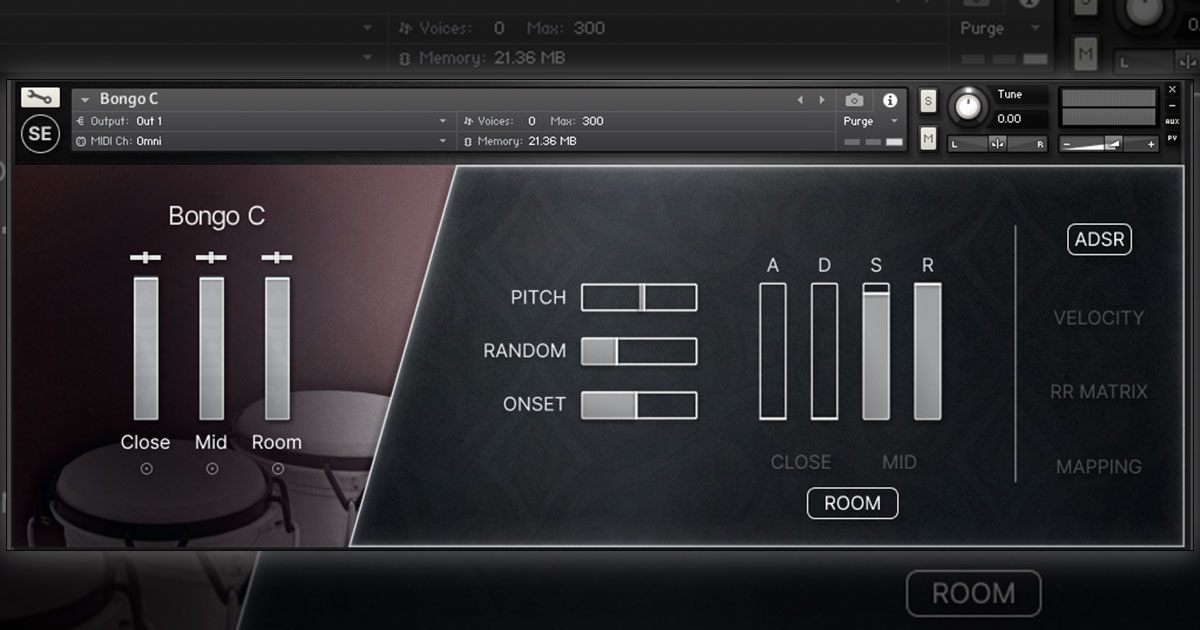Click the Attack (A) envelope slider
Viewport: 1200px width, 630px height.
773,351
